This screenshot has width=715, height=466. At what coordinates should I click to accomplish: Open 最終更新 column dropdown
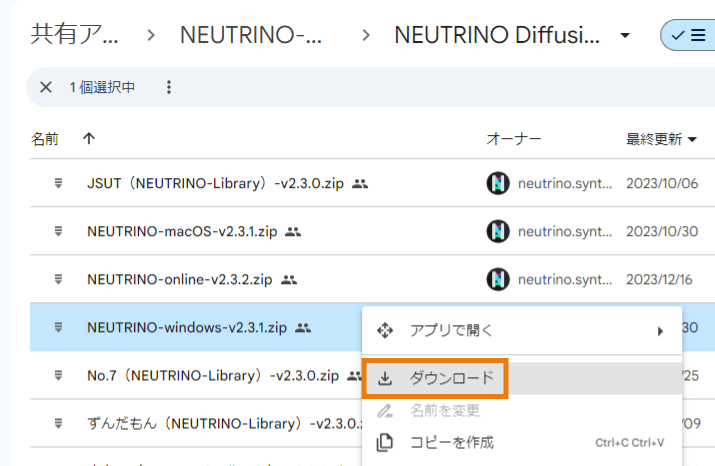(692, 139)
